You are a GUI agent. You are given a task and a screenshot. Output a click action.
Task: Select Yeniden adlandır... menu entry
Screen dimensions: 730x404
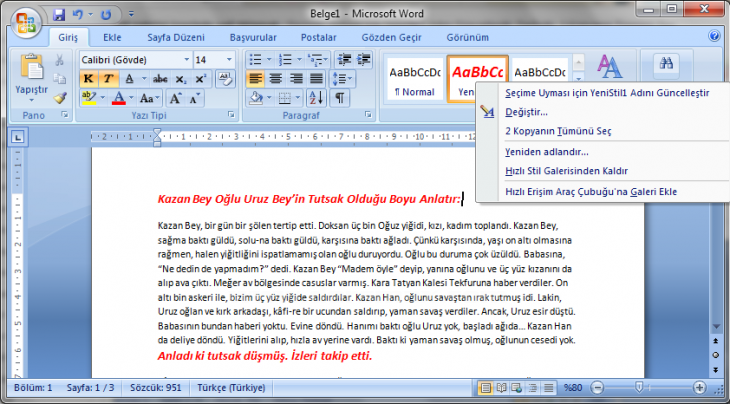(603, 152)
